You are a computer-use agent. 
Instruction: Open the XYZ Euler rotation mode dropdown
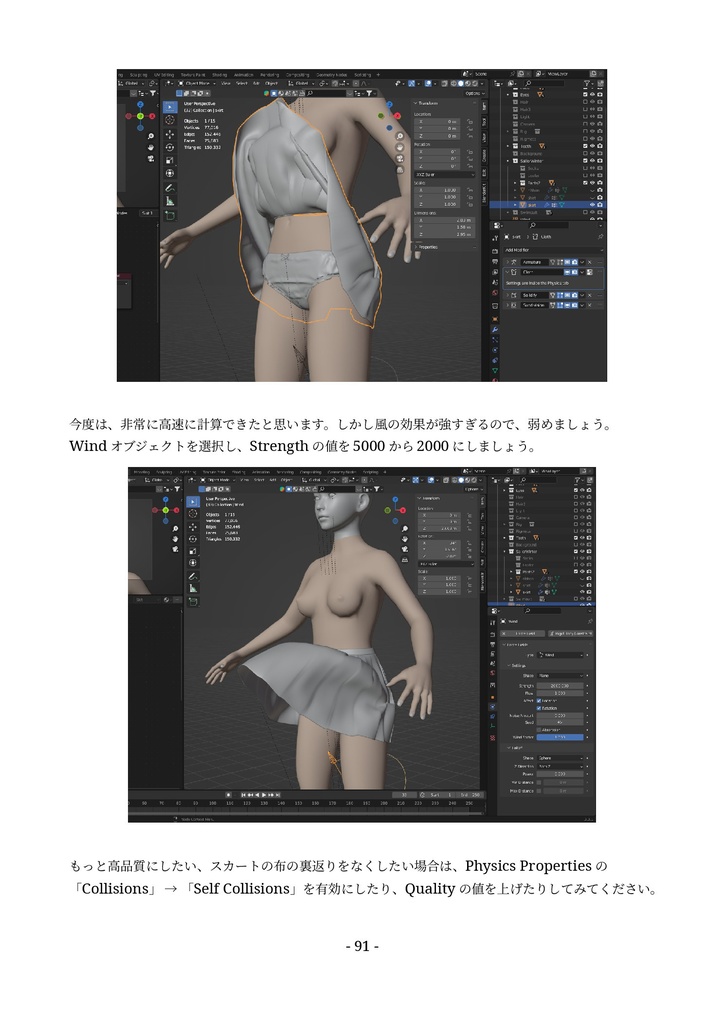[x=444, y=175]
